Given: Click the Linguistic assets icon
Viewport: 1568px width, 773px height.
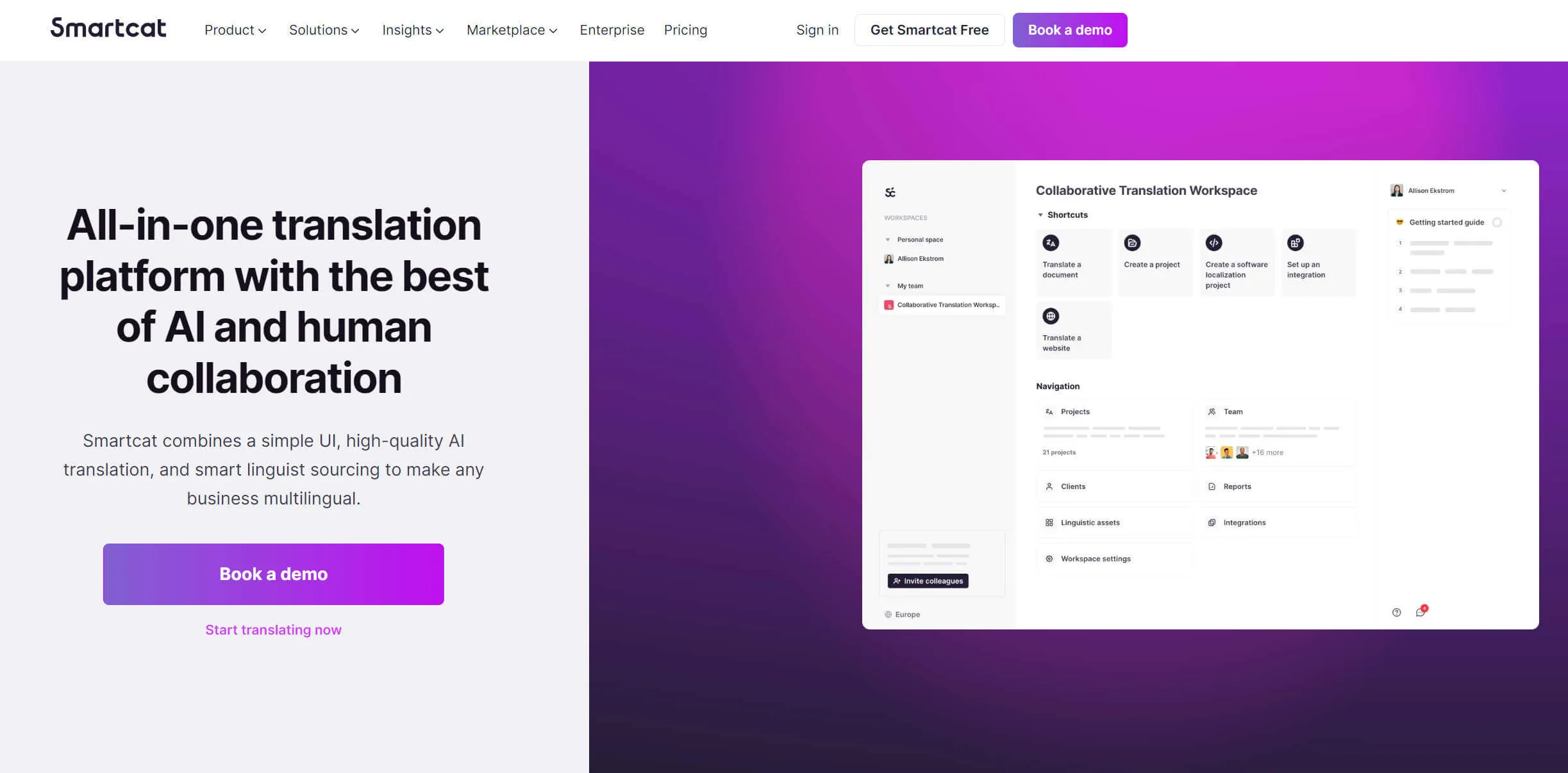Looking at the screenshot, I should pyautogui.click(x=1050, y=522).
